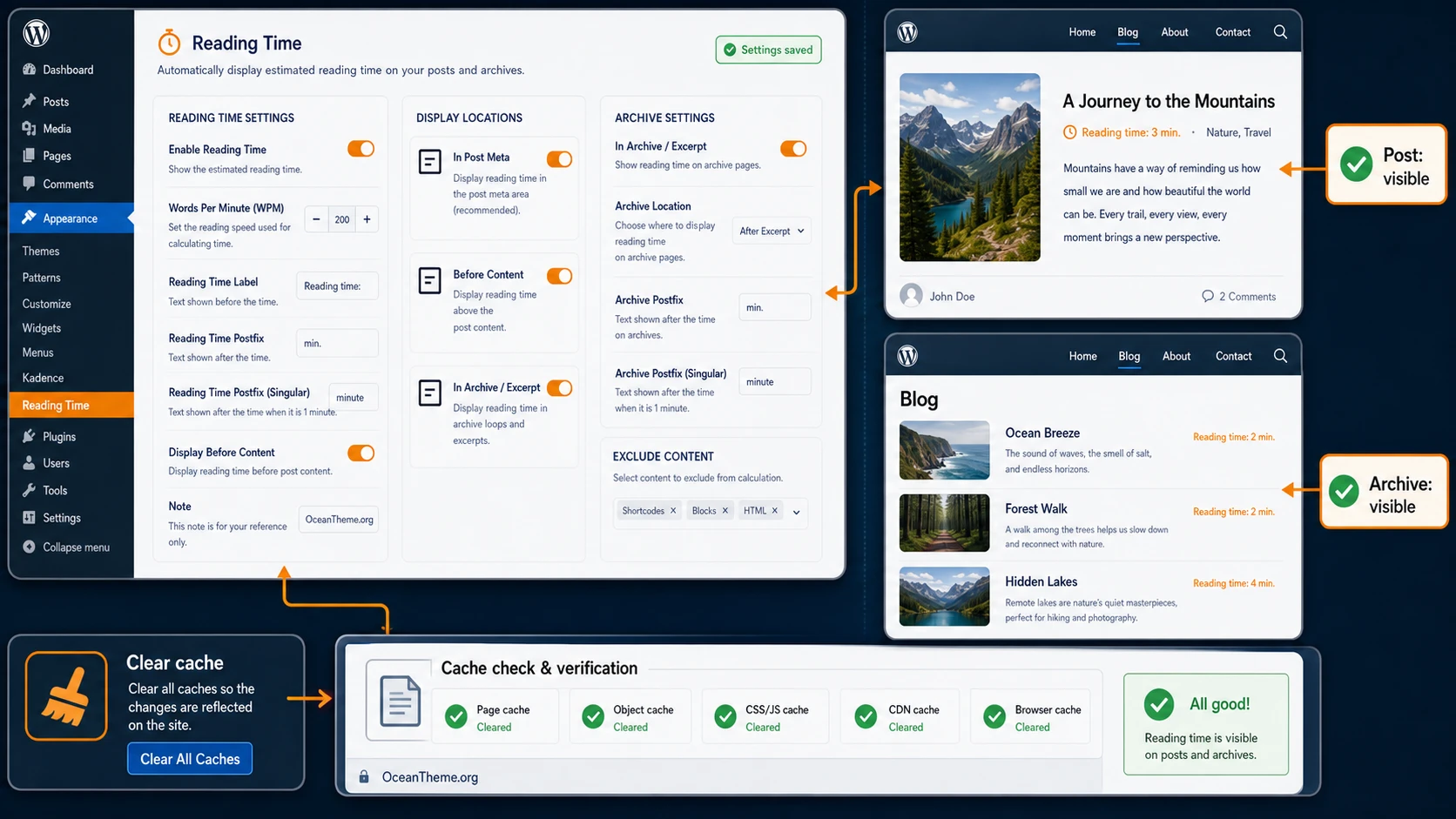Screen dimensions: 1456x819
Task: Click the padlock icon next to OceanTheme.org
Action: [364, 776]
